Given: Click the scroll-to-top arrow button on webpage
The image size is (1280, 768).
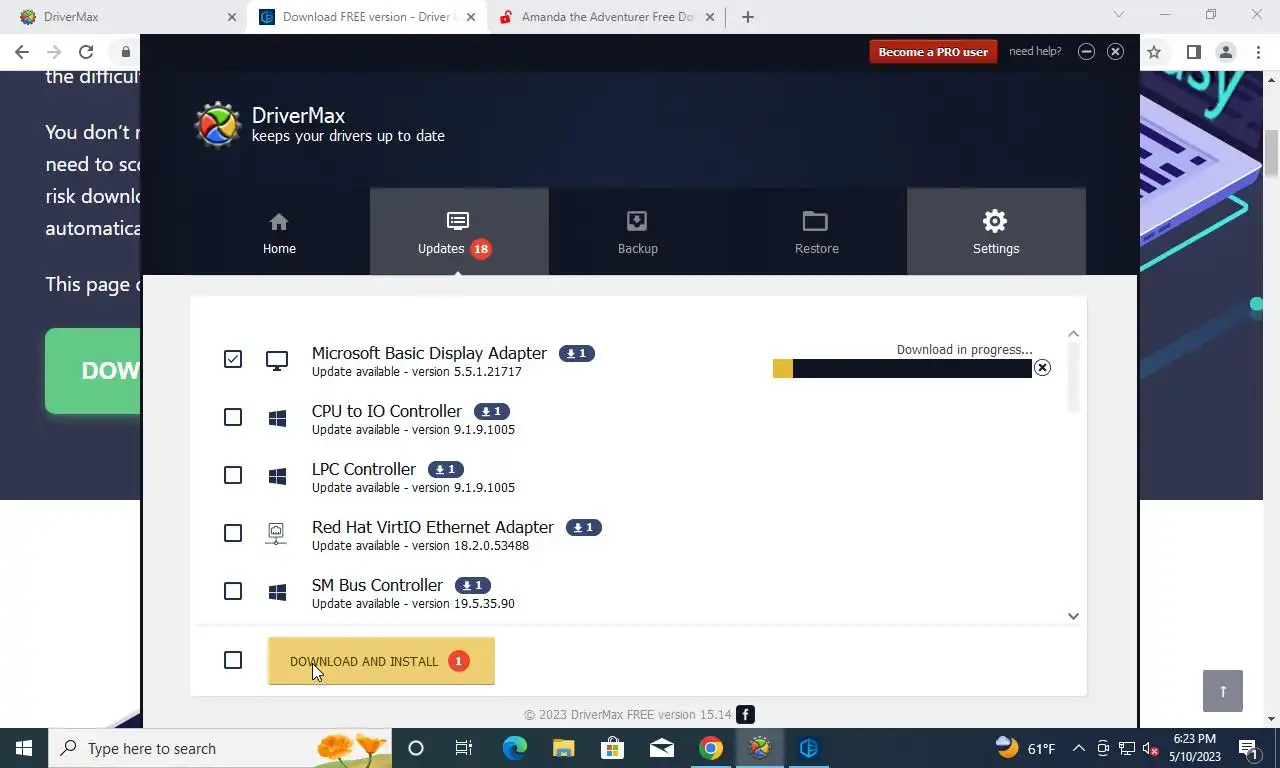Looking at the screenshot, I should pyautogui.click(x=1223, y=691).
